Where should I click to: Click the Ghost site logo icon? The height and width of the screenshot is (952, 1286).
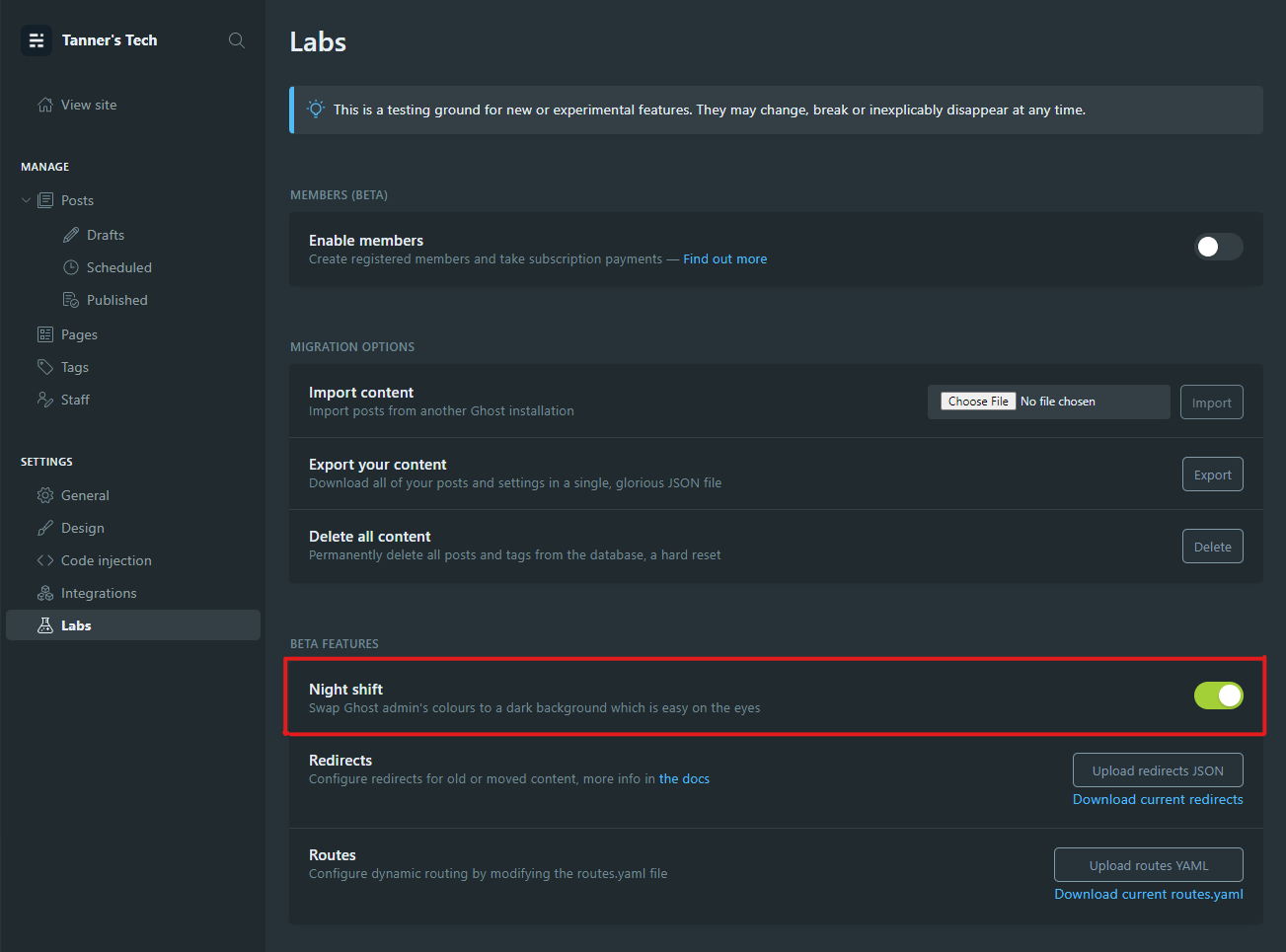tap(37, 40)
